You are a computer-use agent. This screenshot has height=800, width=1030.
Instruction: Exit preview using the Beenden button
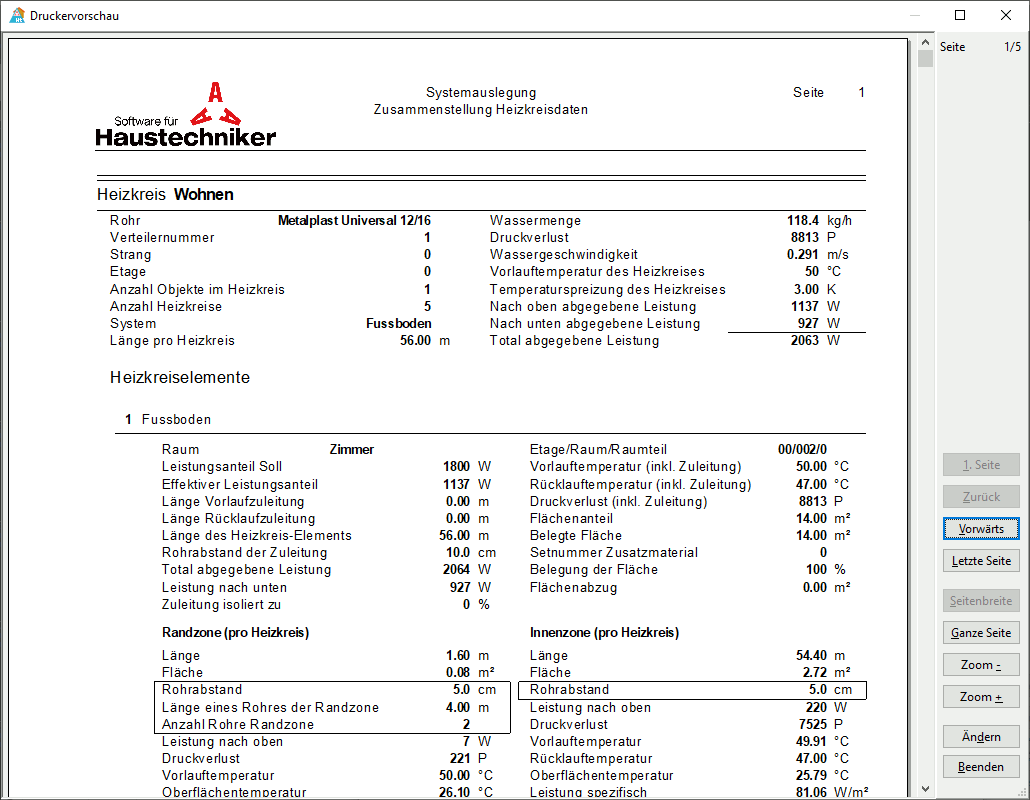coord(981,767)
